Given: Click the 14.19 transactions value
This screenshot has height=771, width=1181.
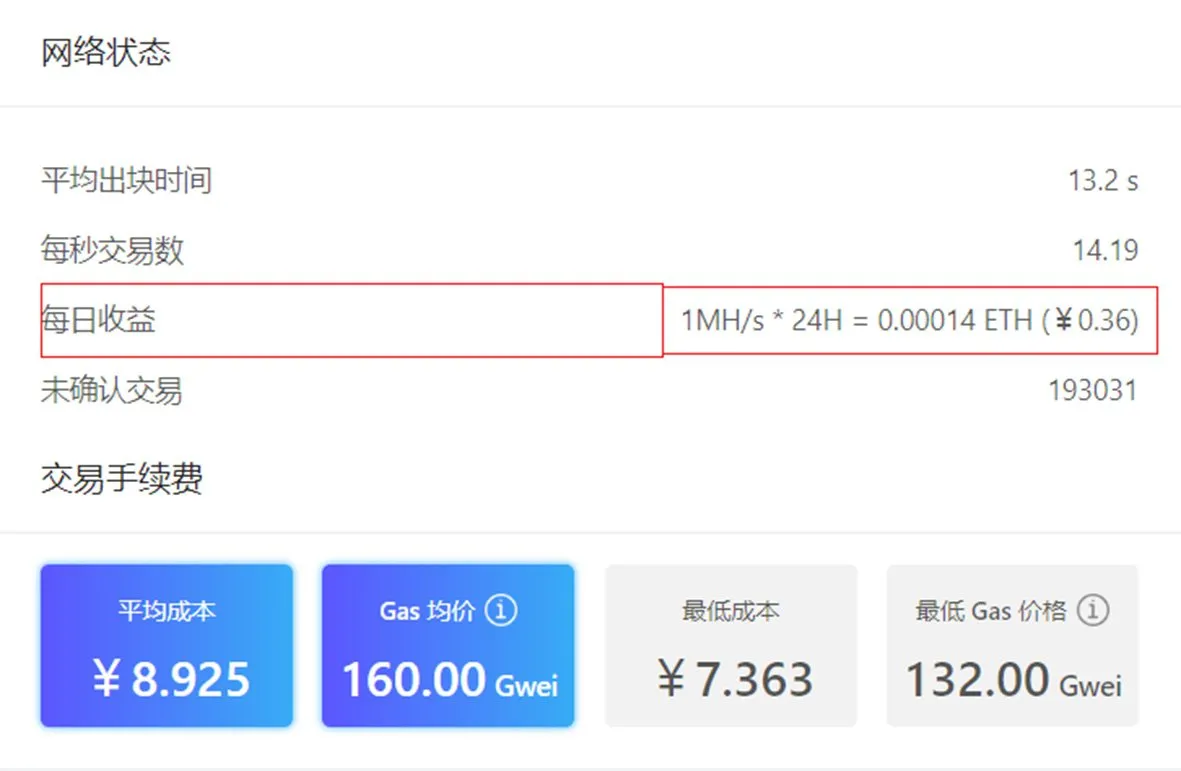Looking at the screenshot, I should pos(1105,250).
